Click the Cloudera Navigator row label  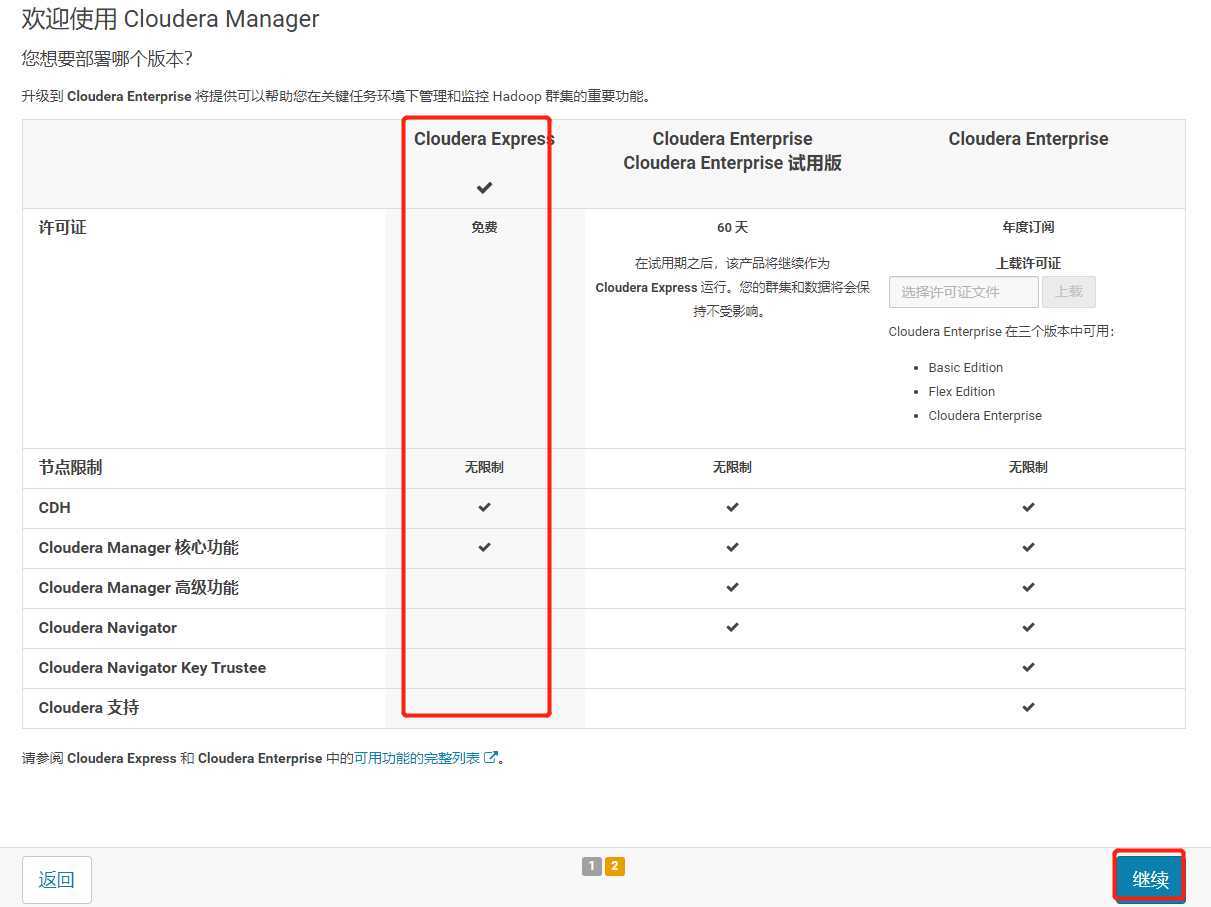coord(108,628)
